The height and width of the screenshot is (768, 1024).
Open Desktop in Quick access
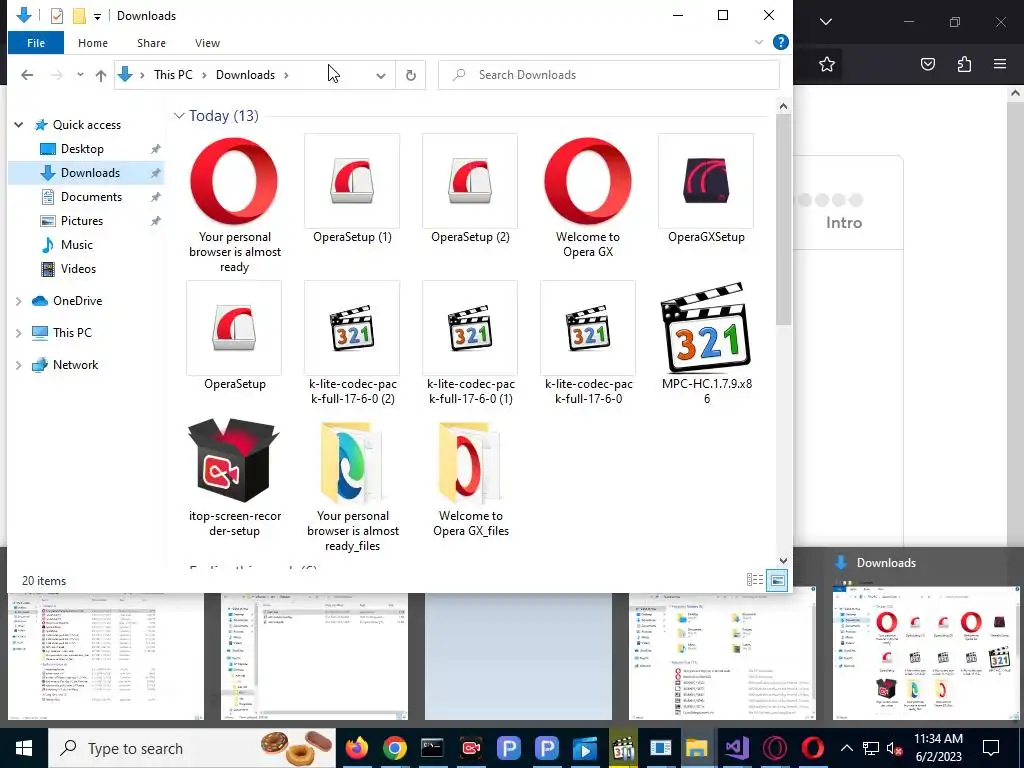pyautogui.click(x=82, y=149)
